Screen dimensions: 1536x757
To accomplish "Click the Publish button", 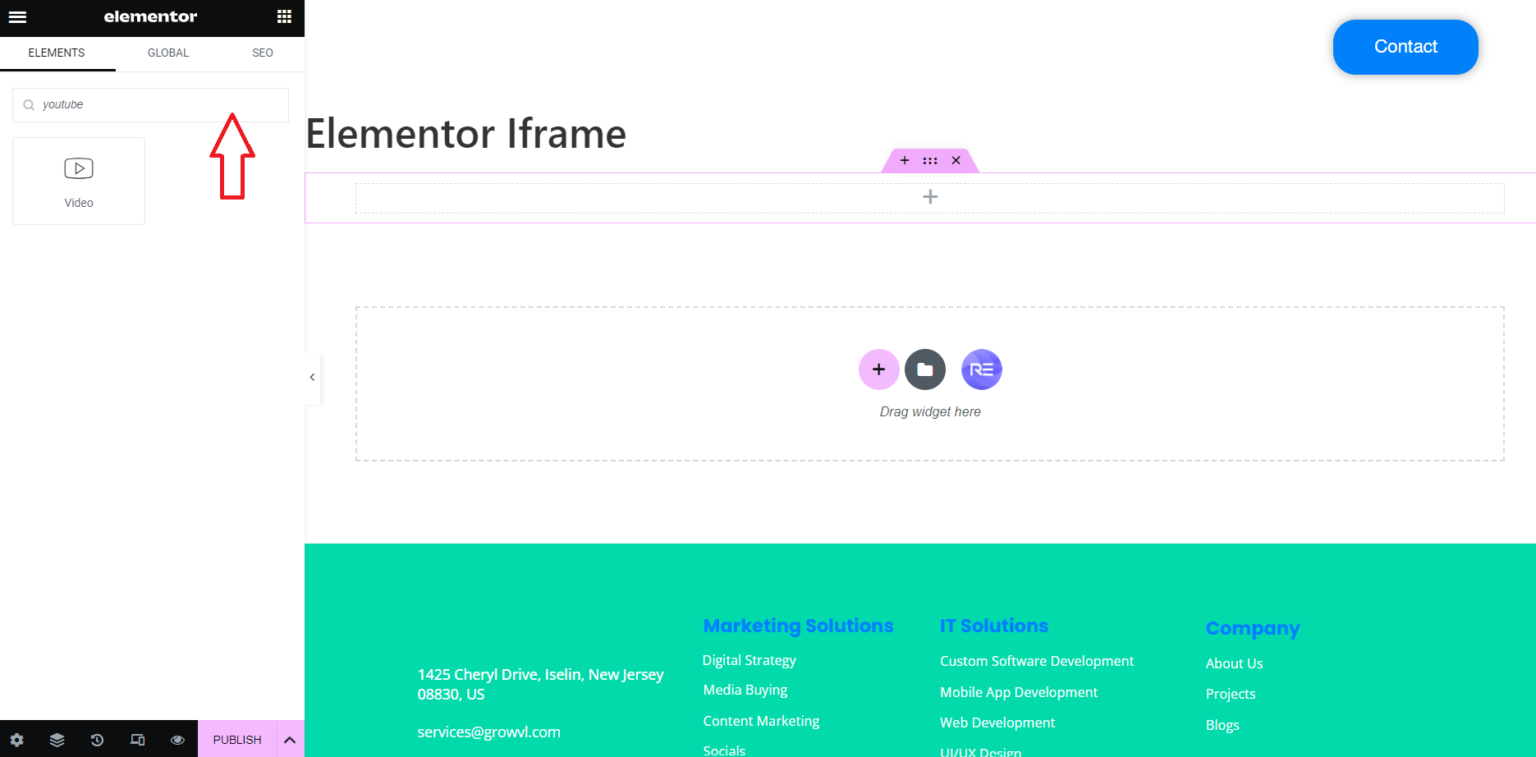I will [x=237, y=740].
